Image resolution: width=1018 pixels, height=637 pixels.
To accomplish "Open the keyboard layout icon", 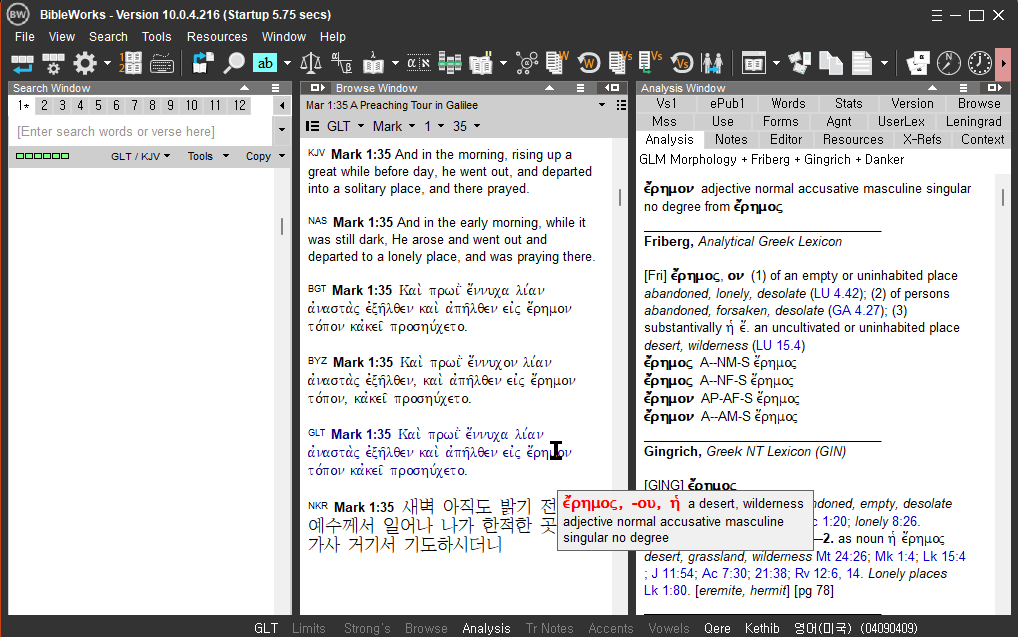I will click(x=162, y=63).
